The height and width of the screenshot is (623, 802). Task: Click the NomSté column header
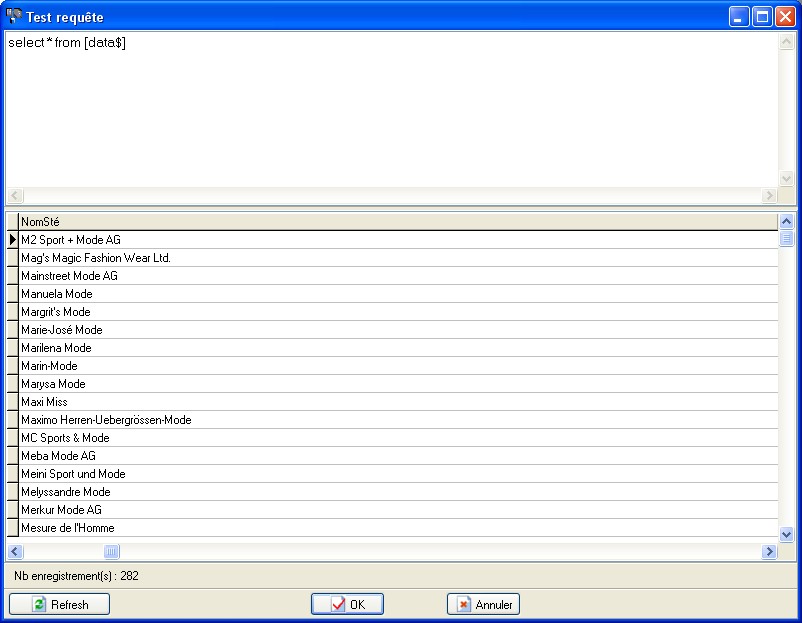[x=397, y=222]
